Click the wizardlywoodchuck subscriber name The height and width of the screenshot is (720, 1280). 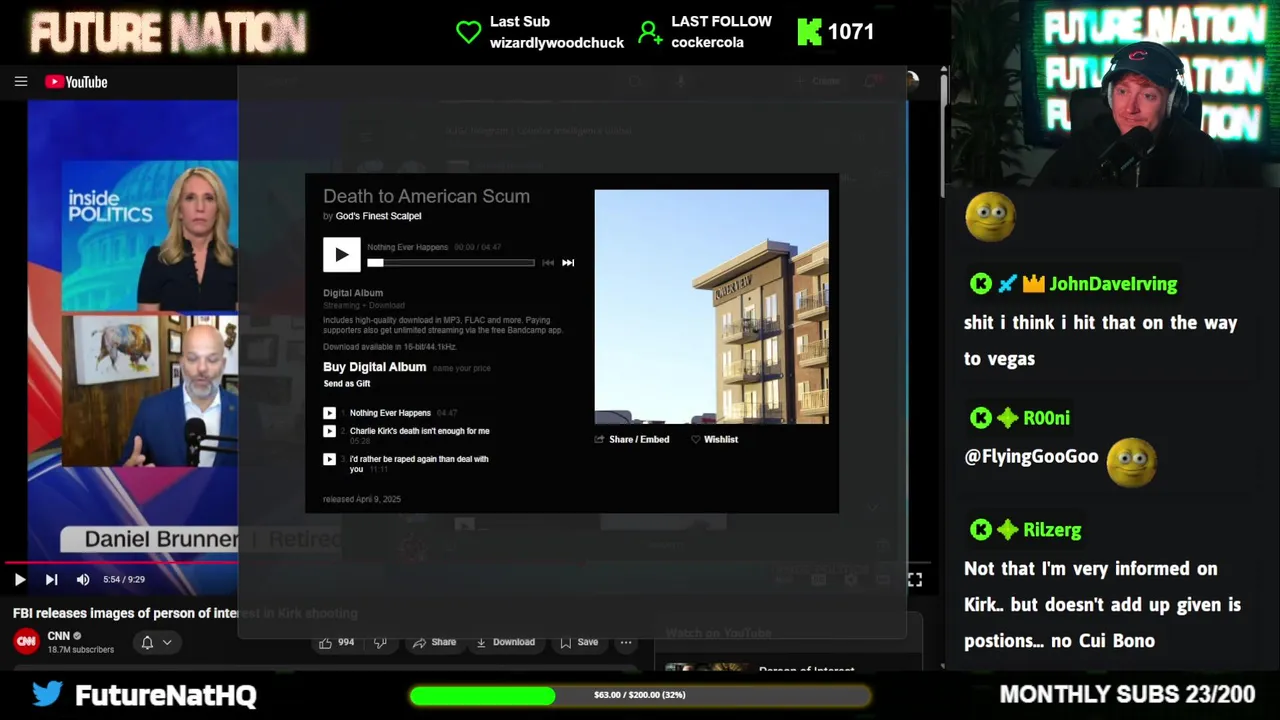click(x=557, y=43)
